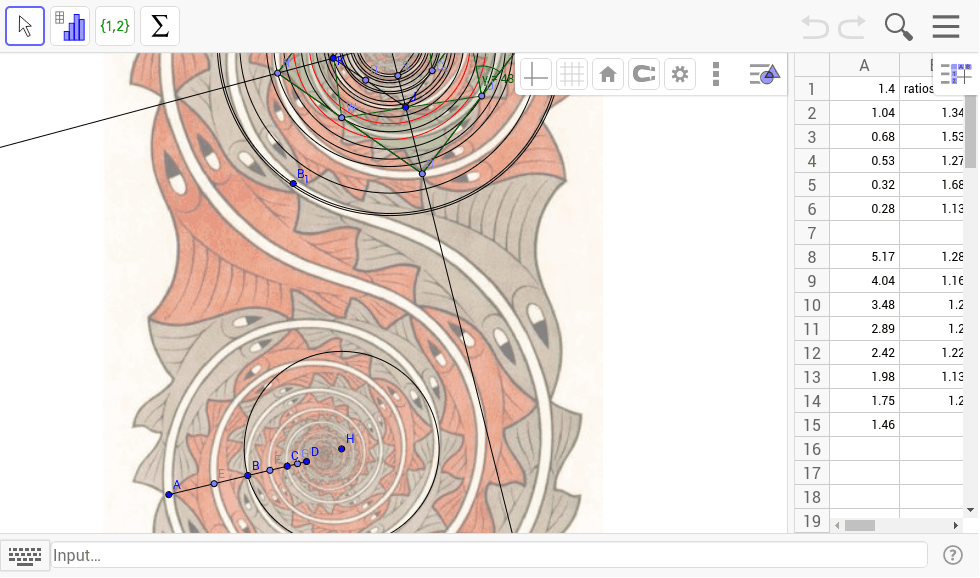Viewport: 980px width, 578px height.
Task: Select spreadsheet row 7 header
Action: [812, 233]
